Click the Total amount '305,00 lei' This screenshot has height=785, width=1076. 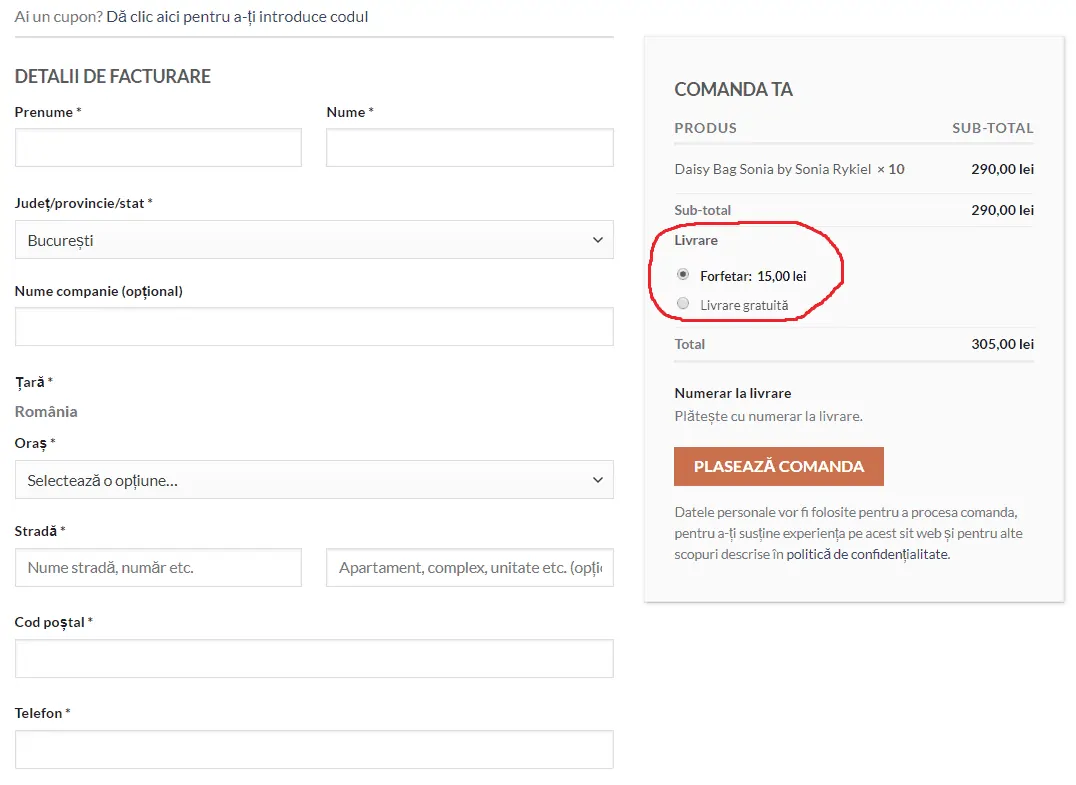(1003, 344)
